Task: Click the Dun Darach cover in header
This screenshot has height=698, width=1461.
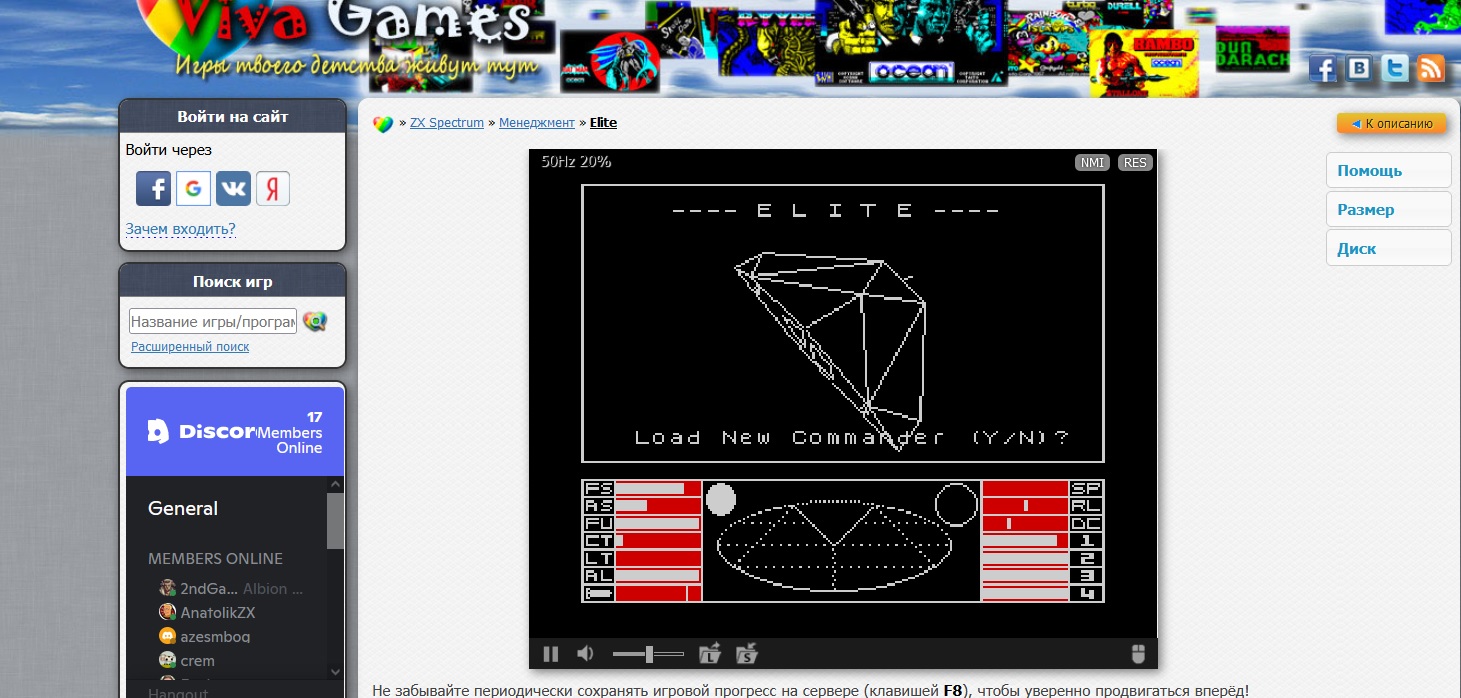Action: (1253, 49)
